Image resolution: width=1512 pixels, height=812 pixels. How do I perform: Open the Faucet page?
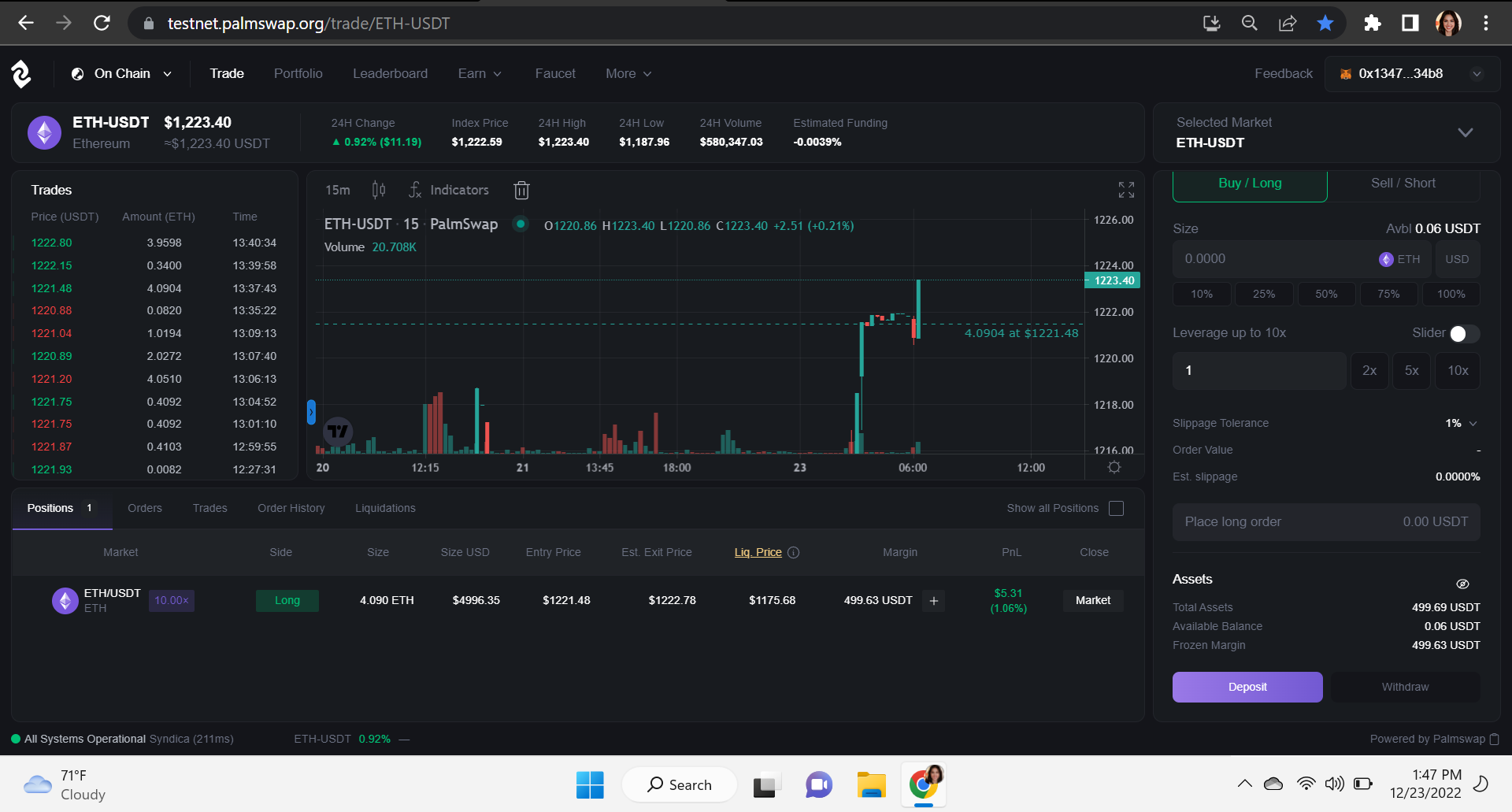coord(555,73)
